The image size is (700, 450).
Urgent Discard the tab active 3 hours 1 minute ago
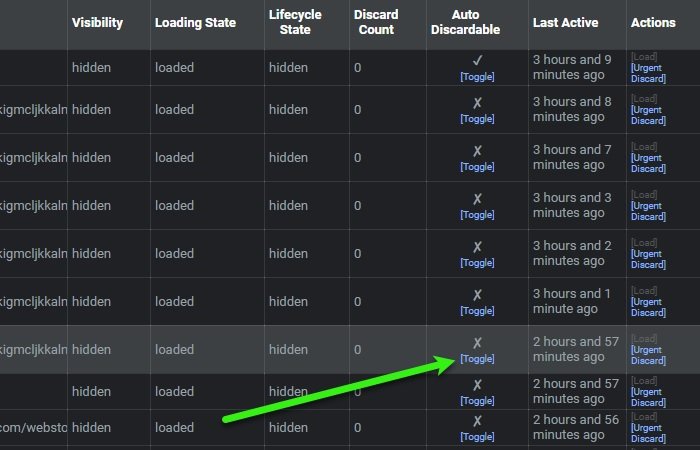point(648,307)
